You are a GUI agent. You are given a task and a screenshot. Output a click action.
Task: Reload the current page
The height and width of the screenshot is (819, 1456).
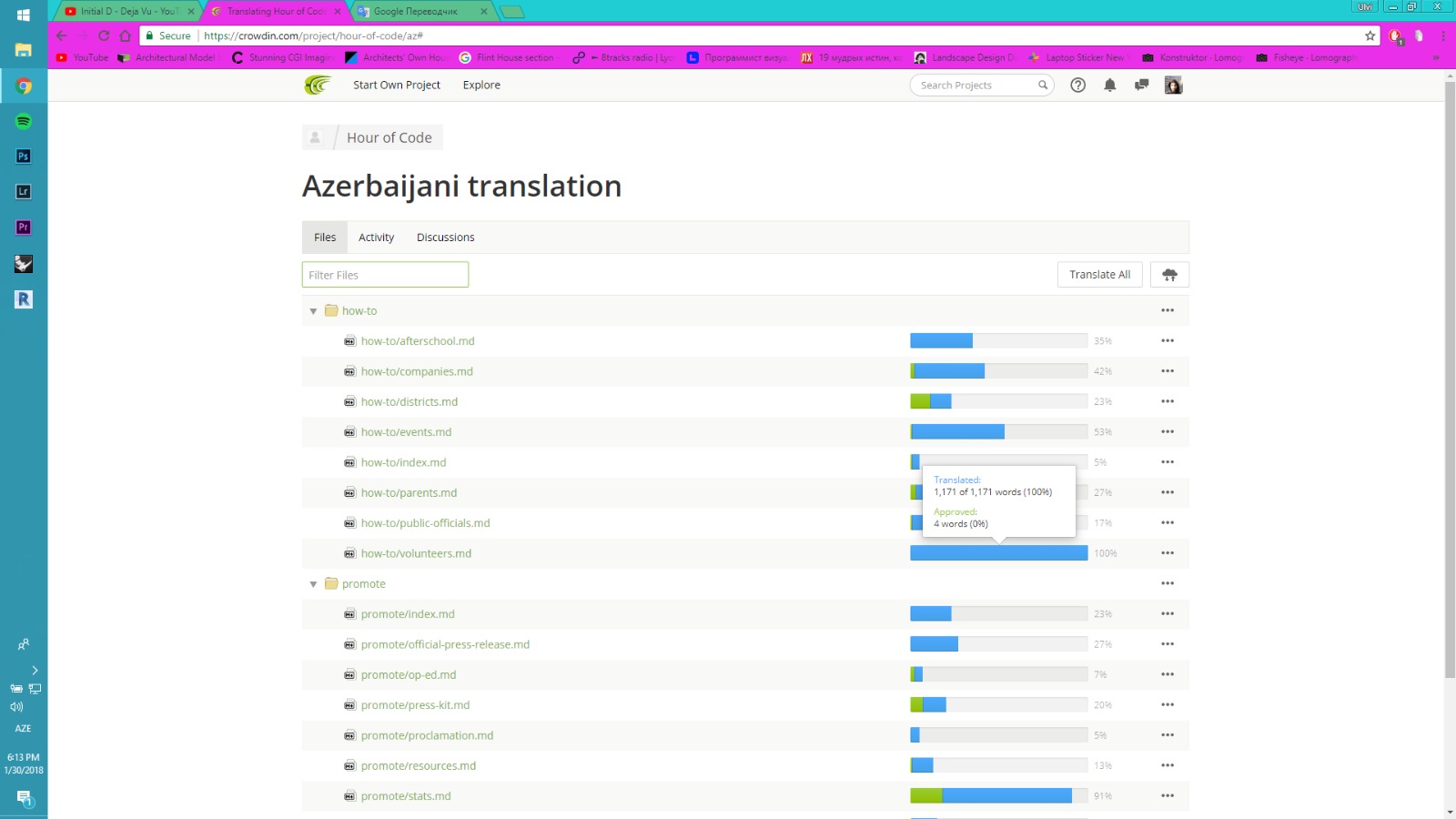(x=104, y=35)
